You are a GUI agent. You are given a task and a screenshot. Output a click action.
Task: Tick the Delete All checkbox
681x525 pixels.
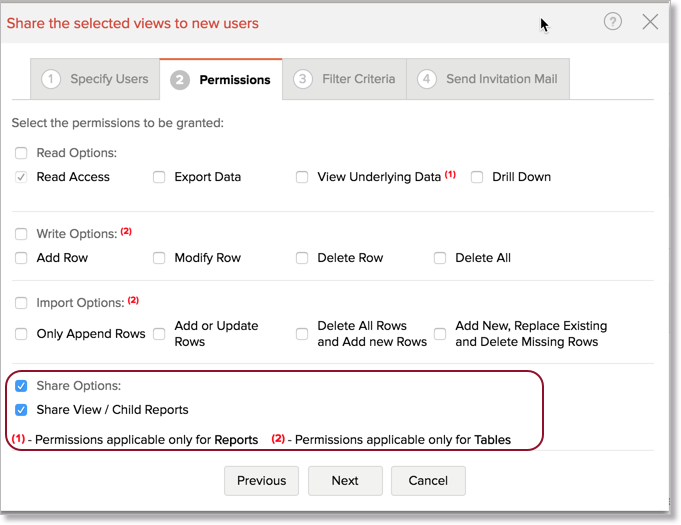tap(440, 258)
